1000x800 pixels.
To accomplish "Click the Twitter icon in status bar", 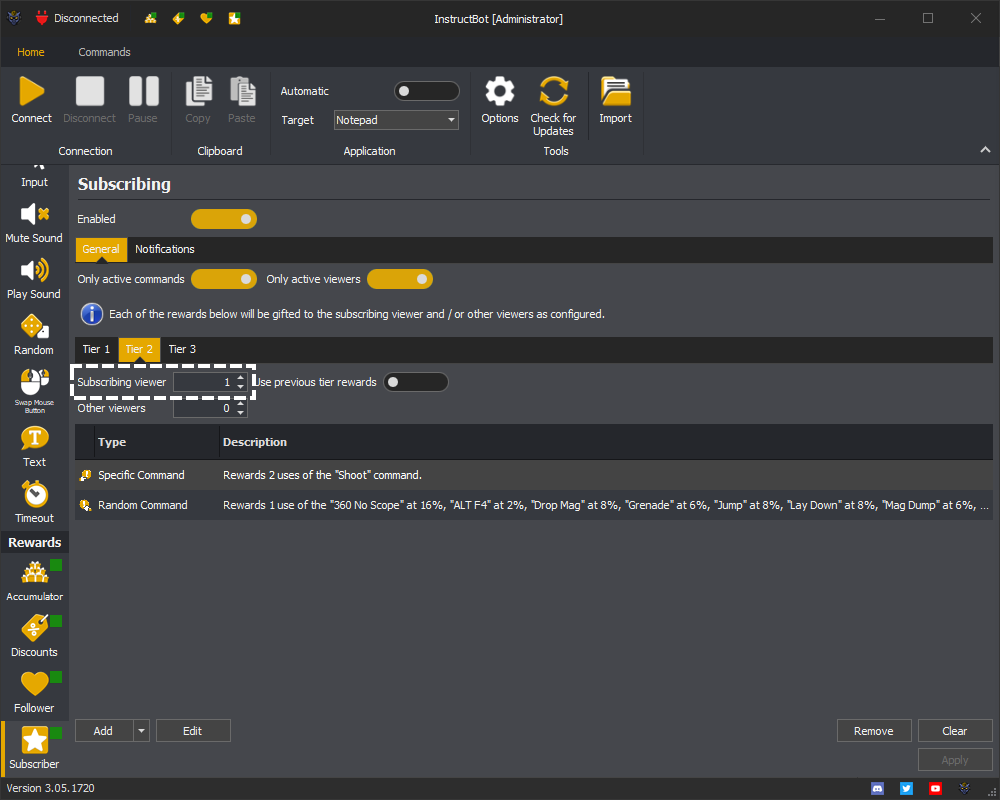I will coord(906,789).
